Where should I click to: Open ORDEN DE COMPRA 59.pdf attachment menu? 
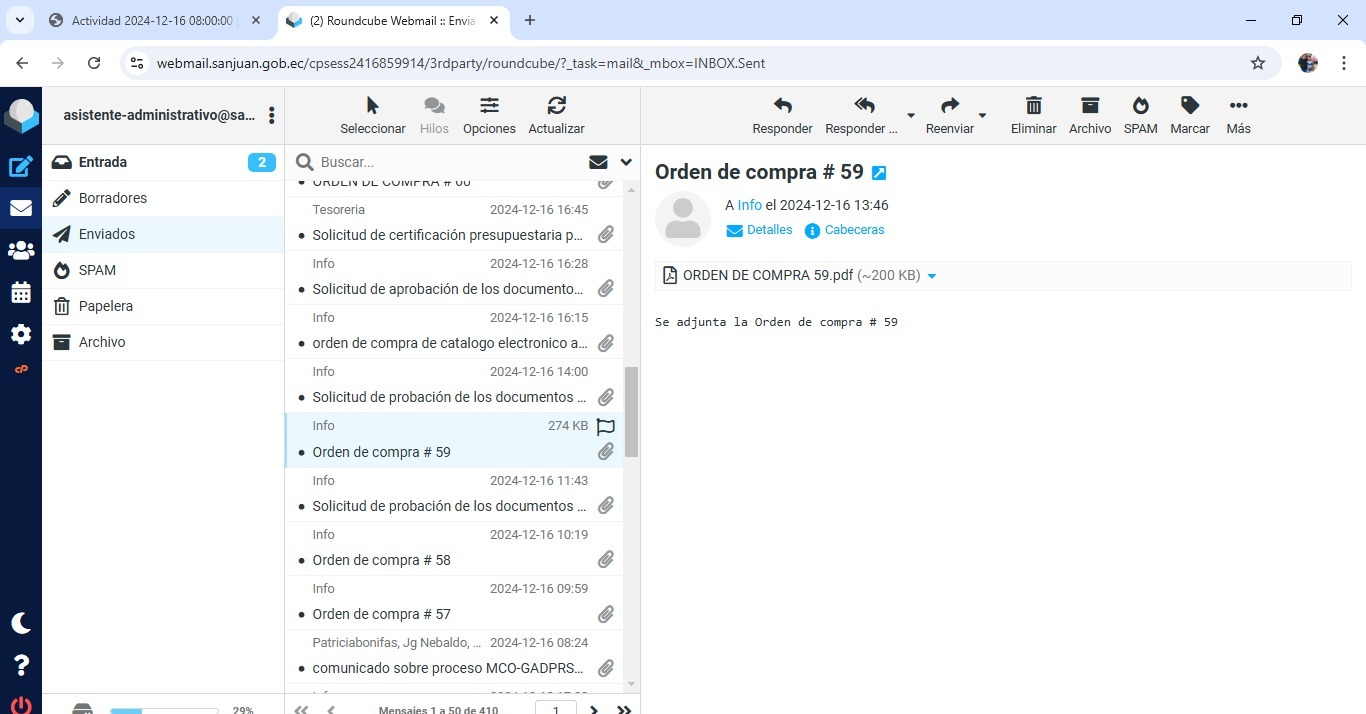coord(932,276)
